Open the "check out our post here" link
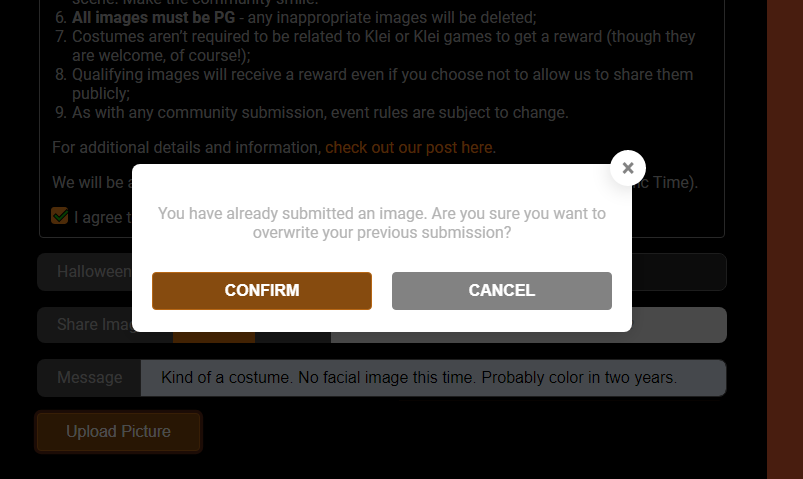 [x=410, y=148]
